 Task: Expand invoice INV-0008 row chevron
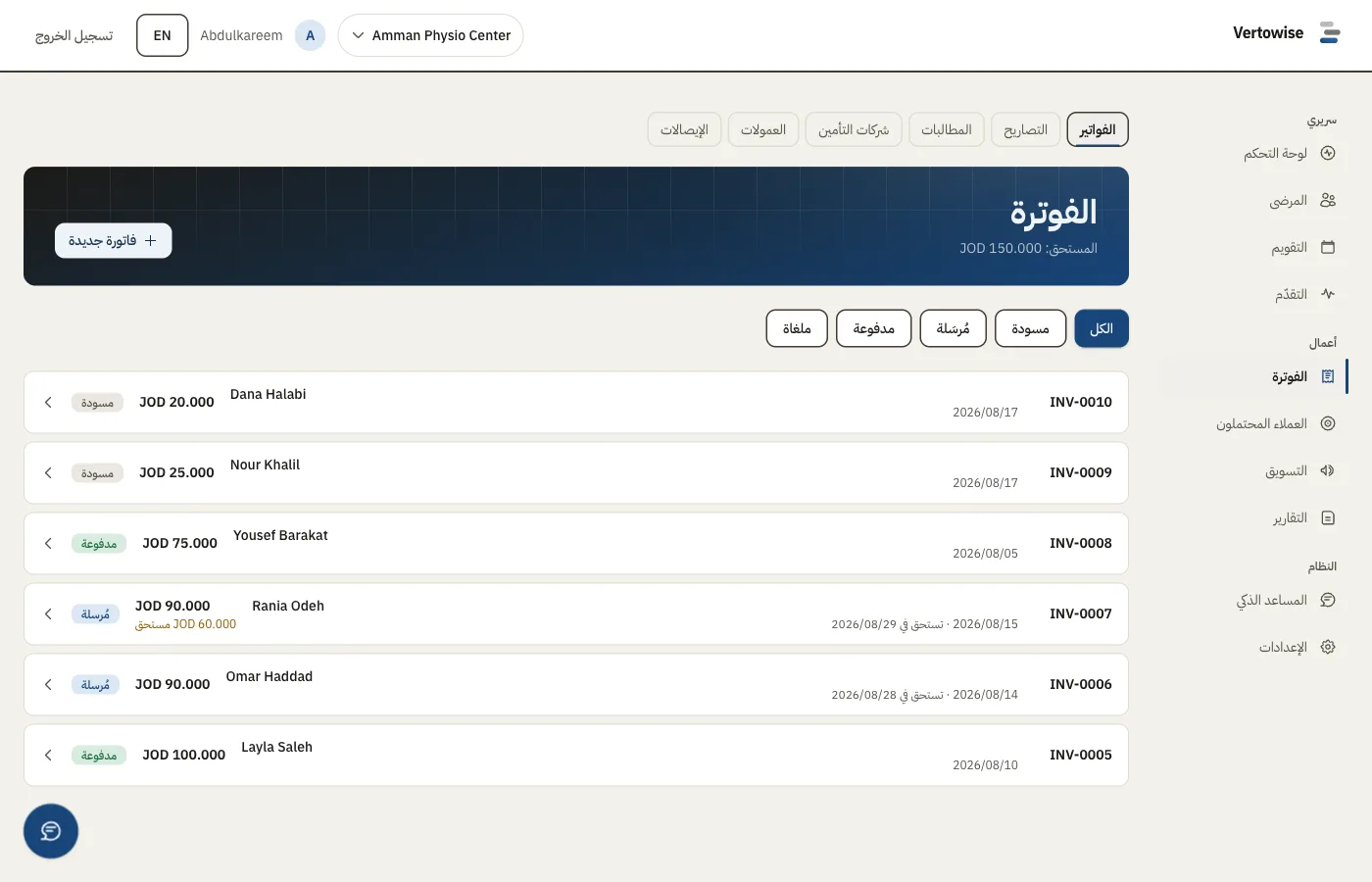click(48, 544)
